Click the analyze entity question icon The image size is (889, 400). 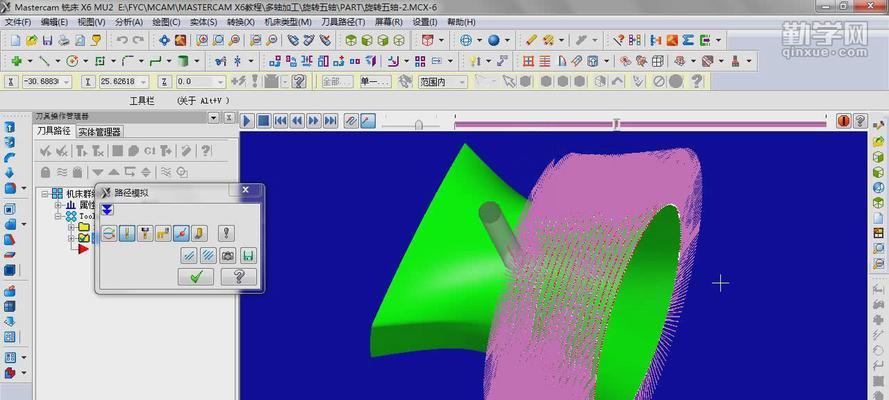(x=618, y=40)
